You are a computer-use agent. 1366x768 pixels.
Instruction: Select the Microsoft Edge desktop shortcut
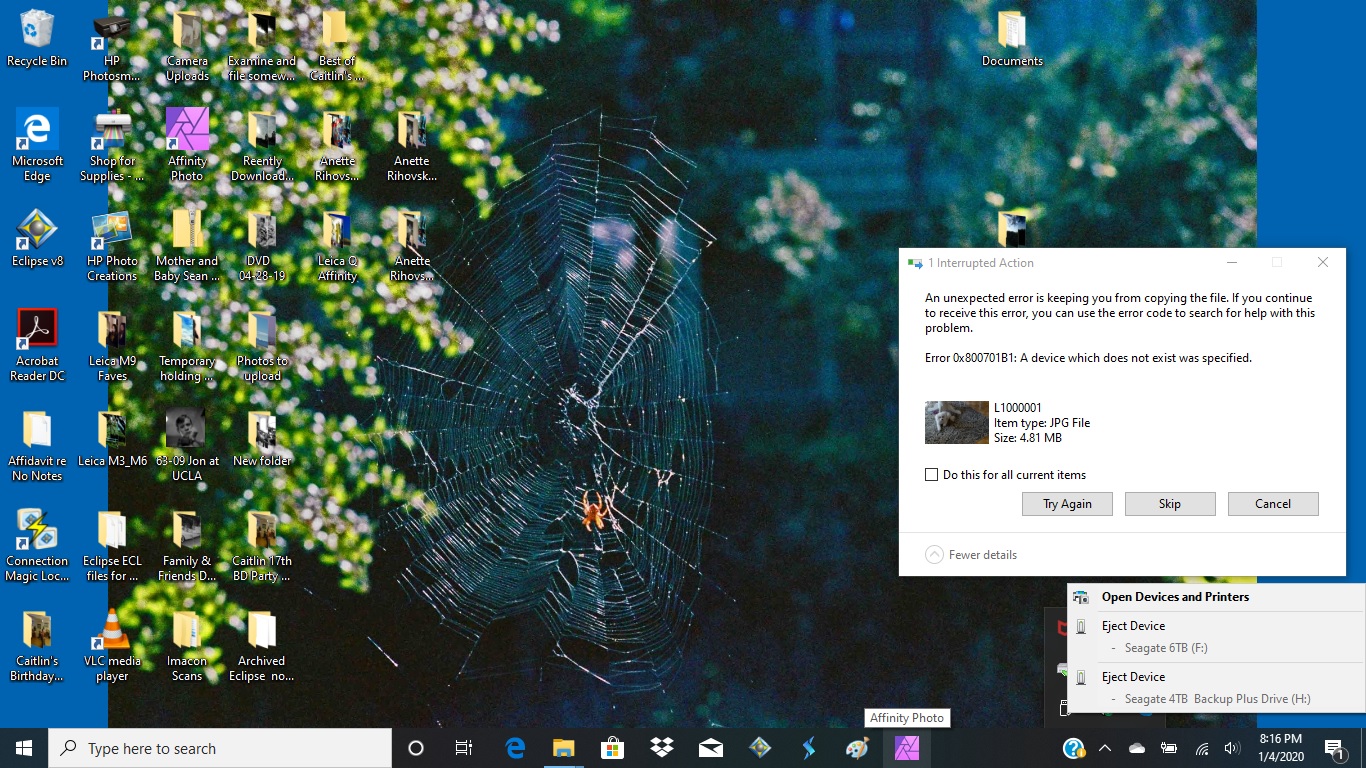[x=37, y=146]
